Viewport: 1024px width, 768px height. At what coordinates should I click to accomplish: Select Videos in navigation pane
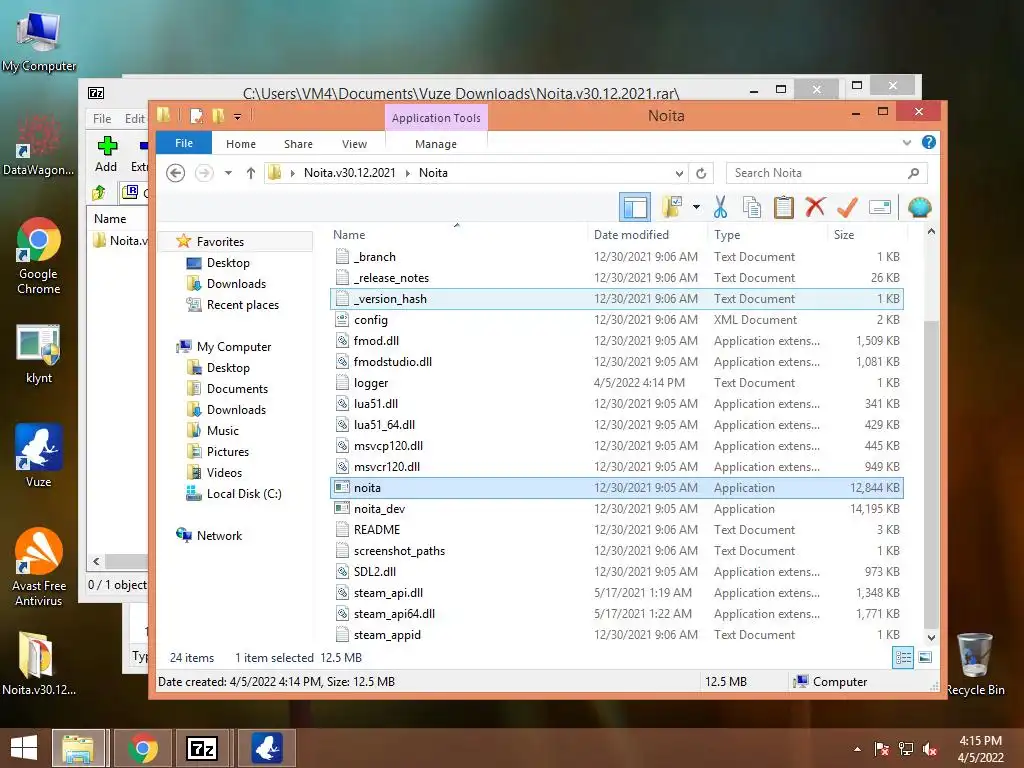[224, 473]
